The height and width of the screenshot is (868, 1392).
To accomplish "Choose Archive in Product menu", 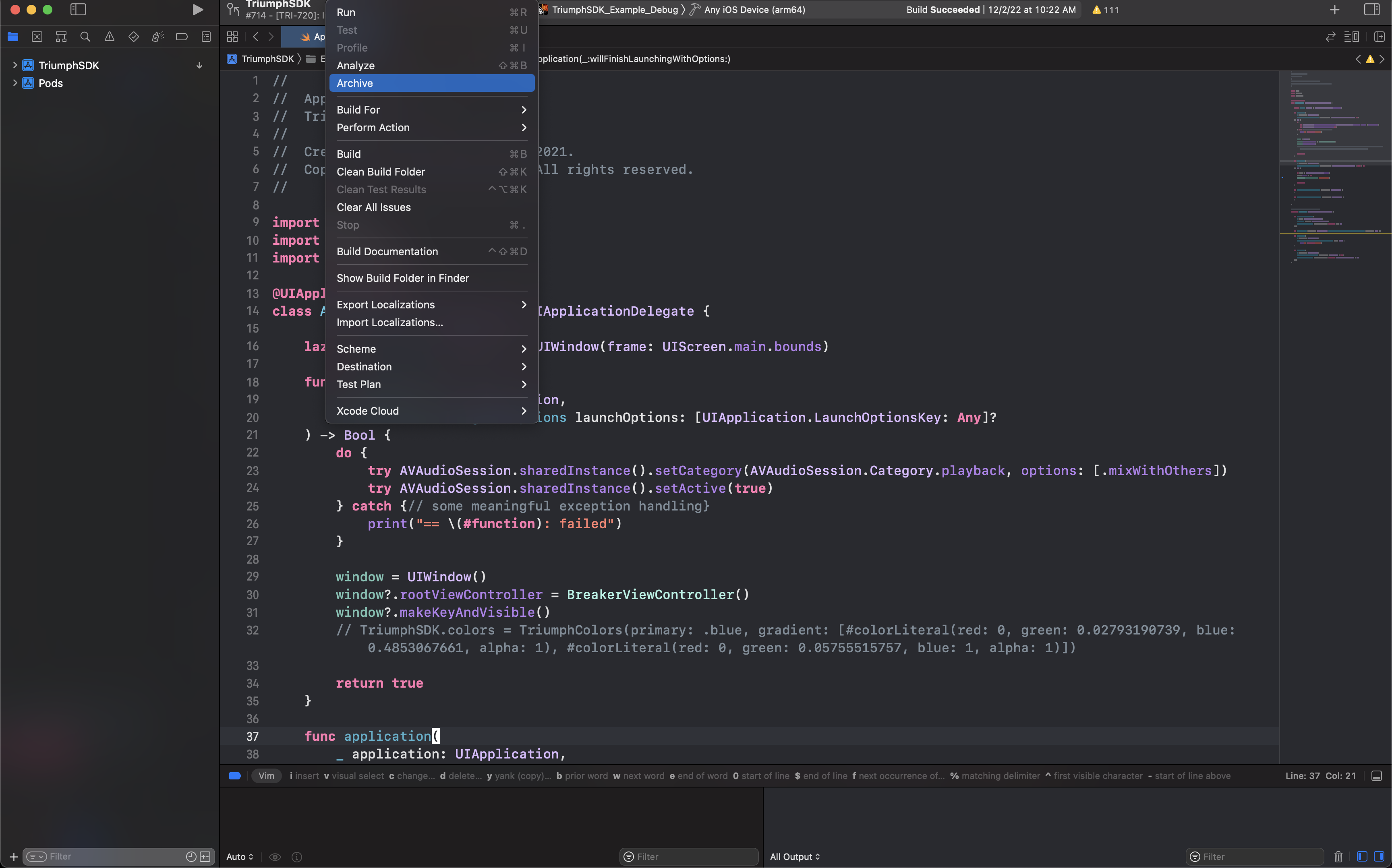I will coord(432,83).
